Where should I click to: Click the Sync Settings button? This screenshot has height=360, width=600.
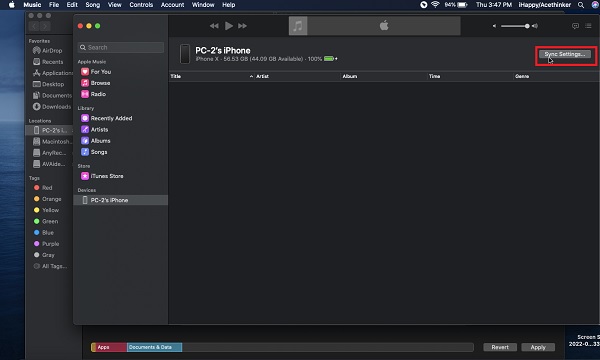coord(565,54)
